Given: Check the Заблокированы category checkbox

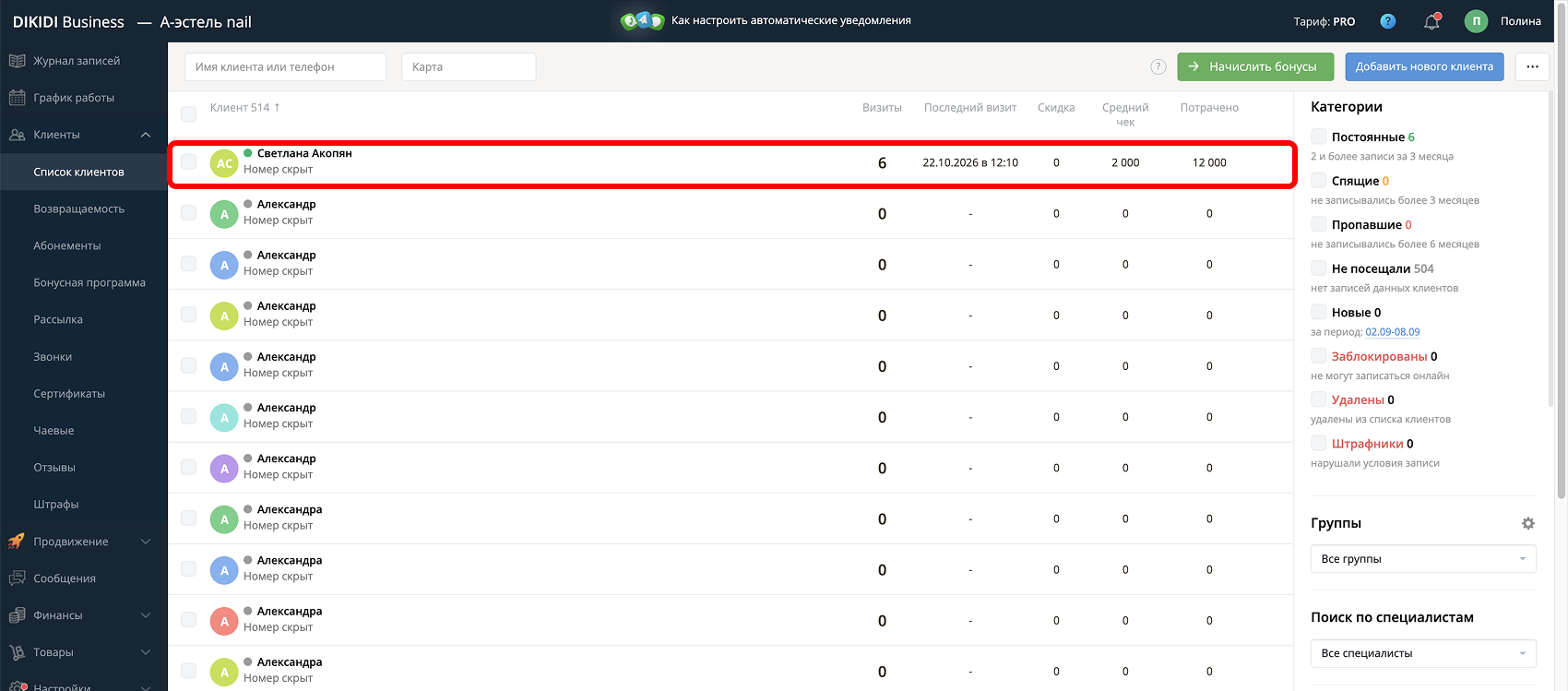Looking at the screenshot, I should point(1319,355).
